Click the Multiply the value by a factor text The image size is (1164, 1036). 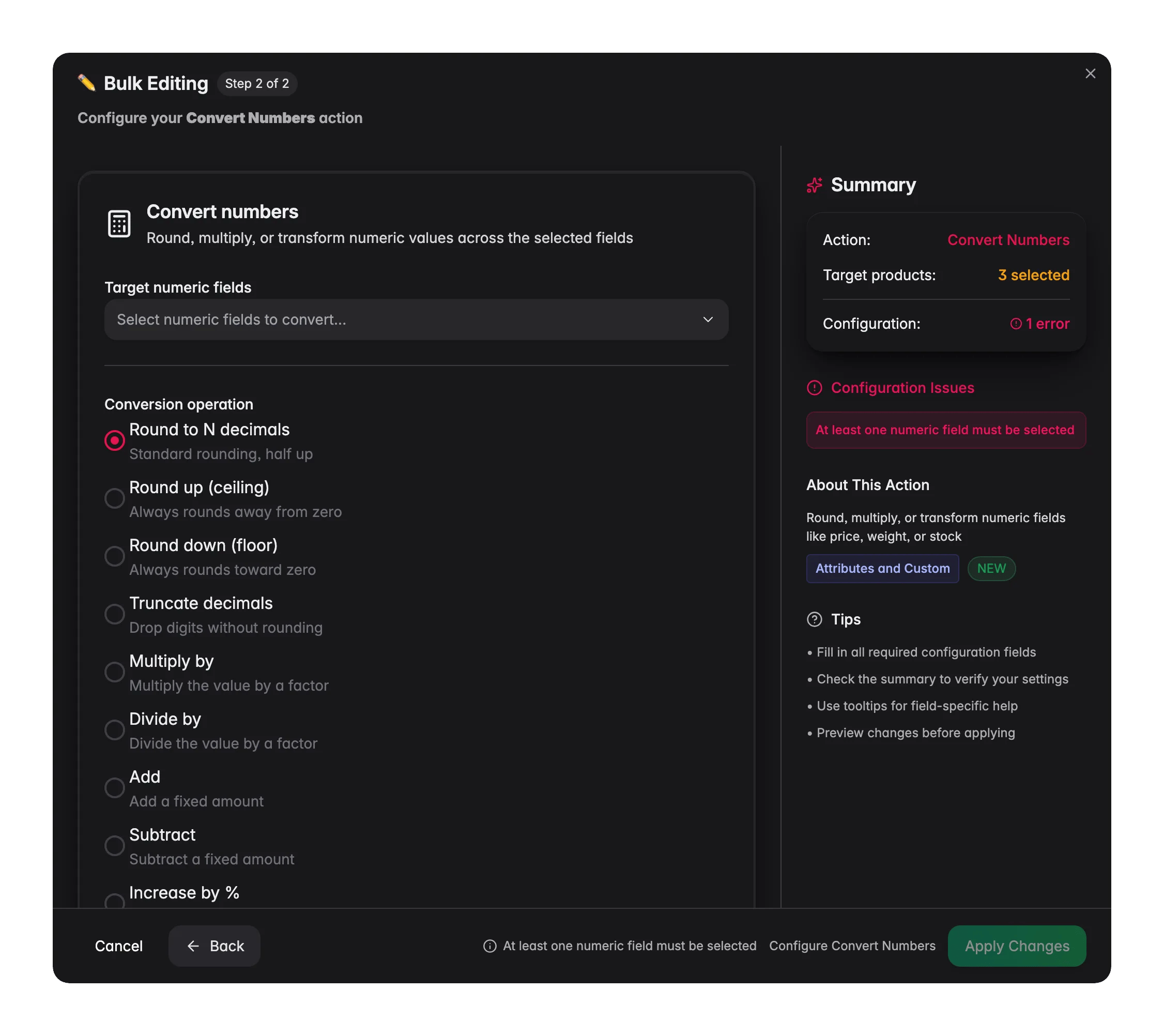(x=229, y=685)
